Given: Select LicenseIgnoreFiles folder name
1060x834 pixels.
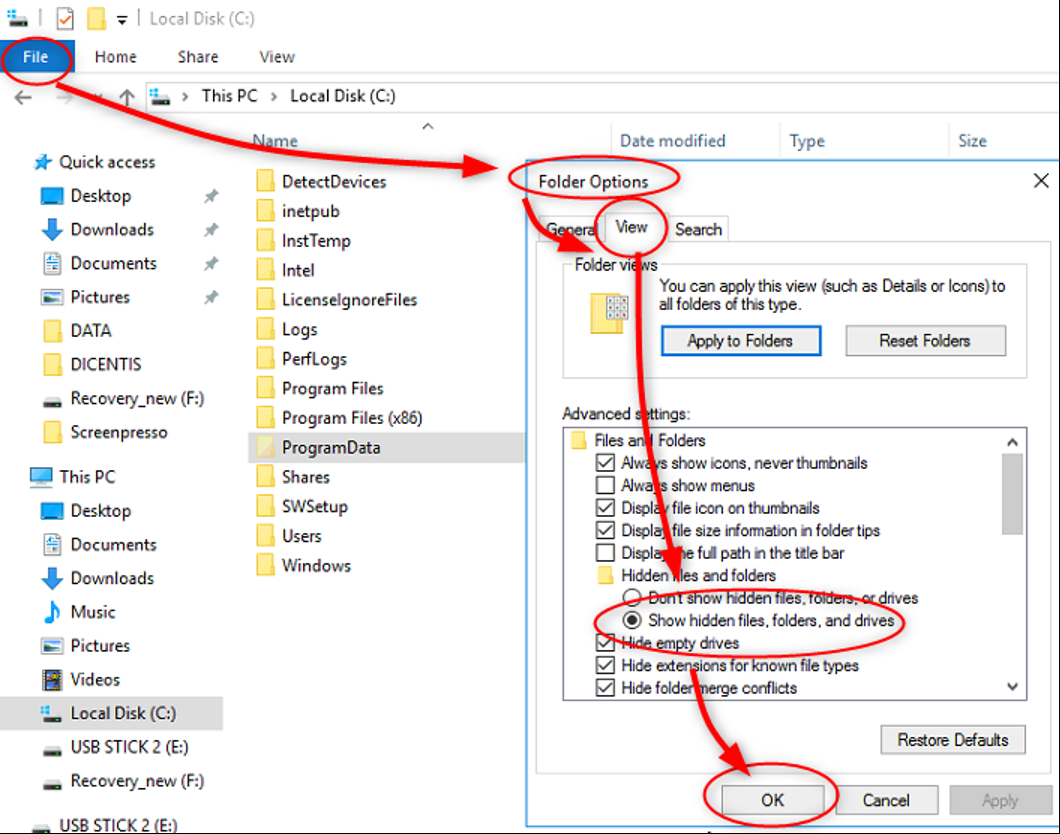Looking at the screenshot, I should tap(350, 299).
